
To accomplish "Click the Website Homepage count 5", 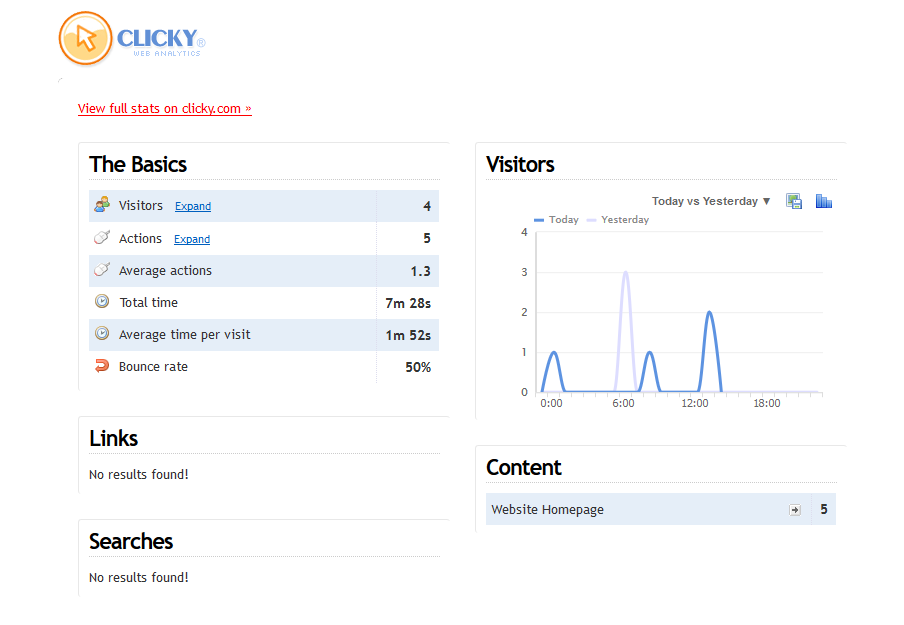I will [x=824, y=509].
